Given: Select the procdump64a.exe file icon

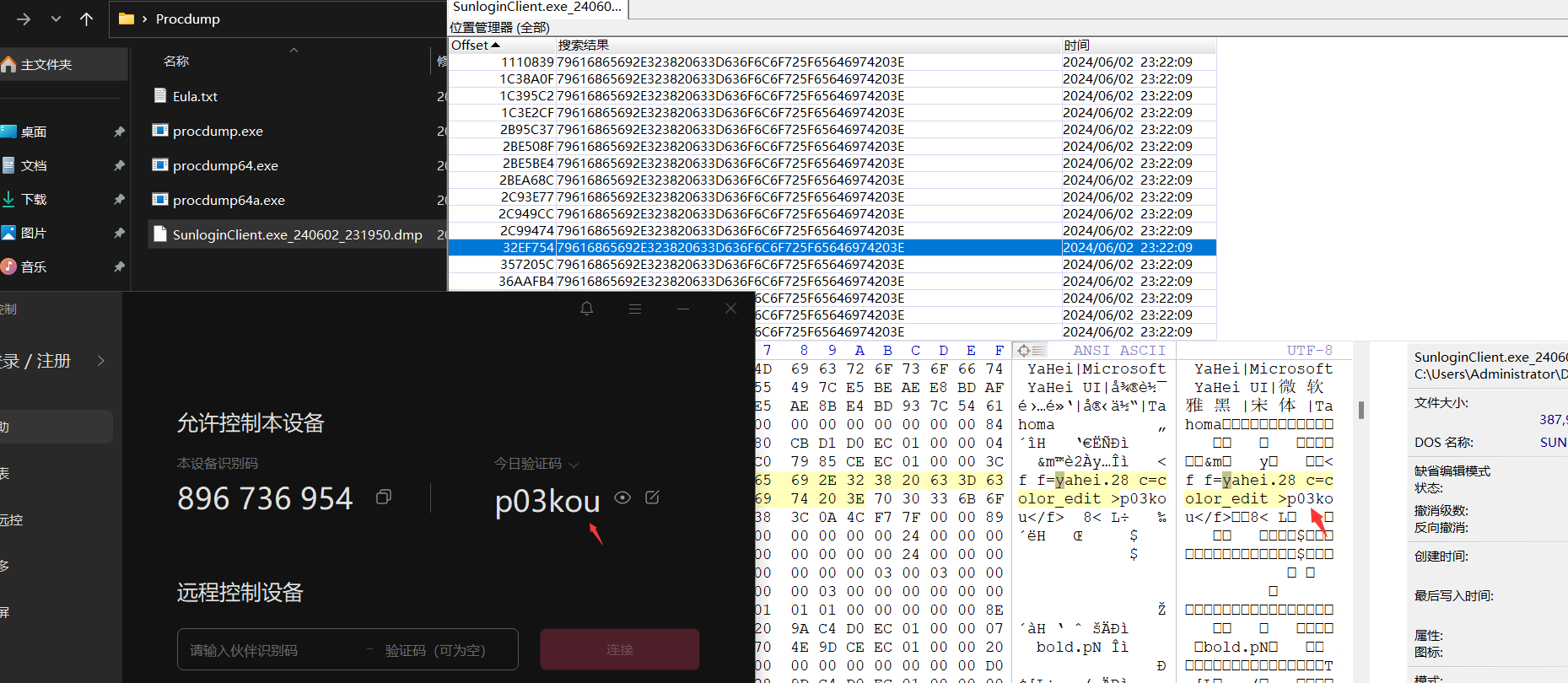Looking at the screenshot, I should (x=160, y=200).
